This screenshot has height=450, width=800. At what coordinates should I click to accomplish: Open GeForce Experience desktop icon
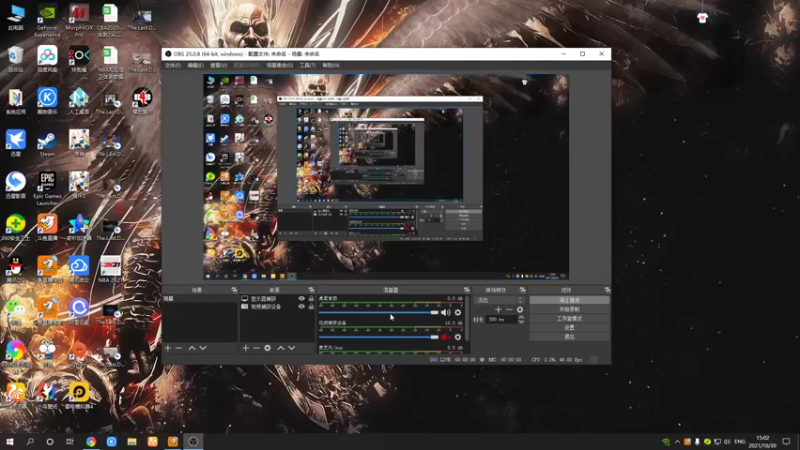pyautogui.click(x=47, y=20)
